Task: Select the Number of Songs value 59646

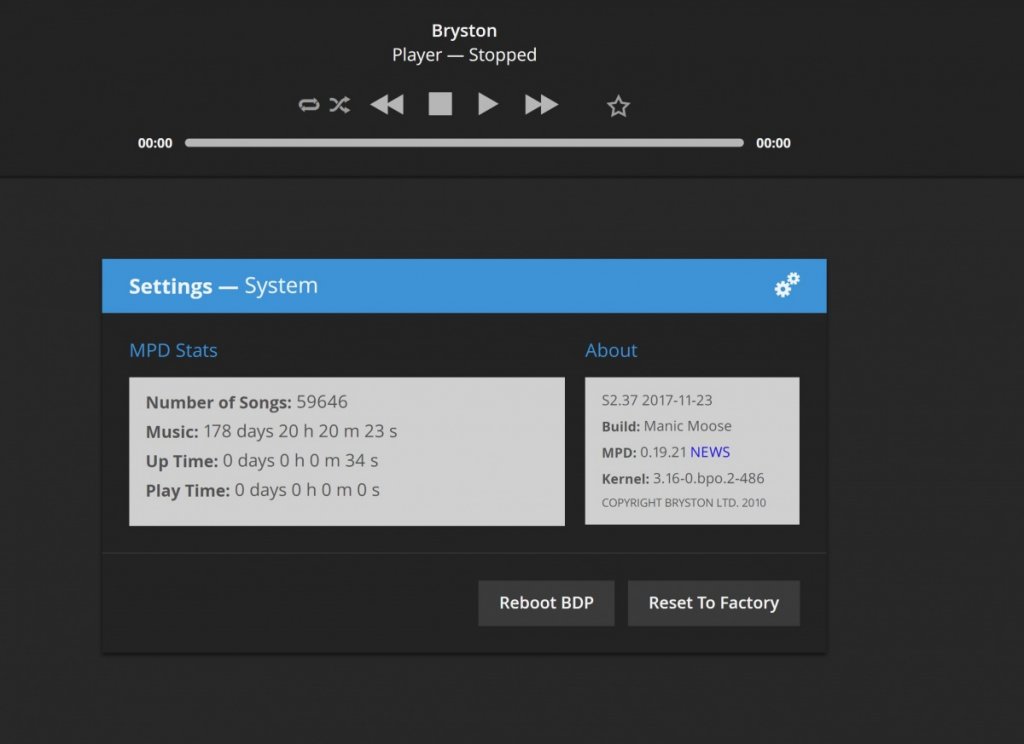Action: pos(322,402)
